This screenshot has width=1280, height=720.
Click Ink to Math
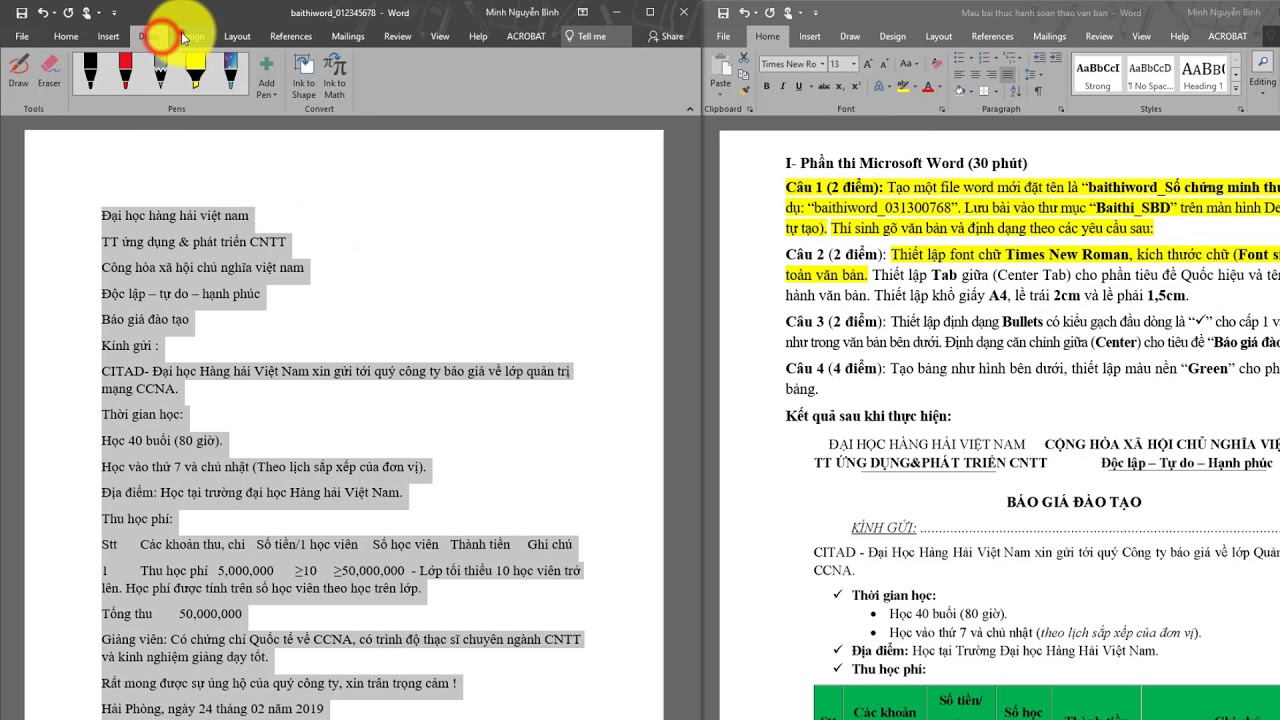[x=334, y=76]
